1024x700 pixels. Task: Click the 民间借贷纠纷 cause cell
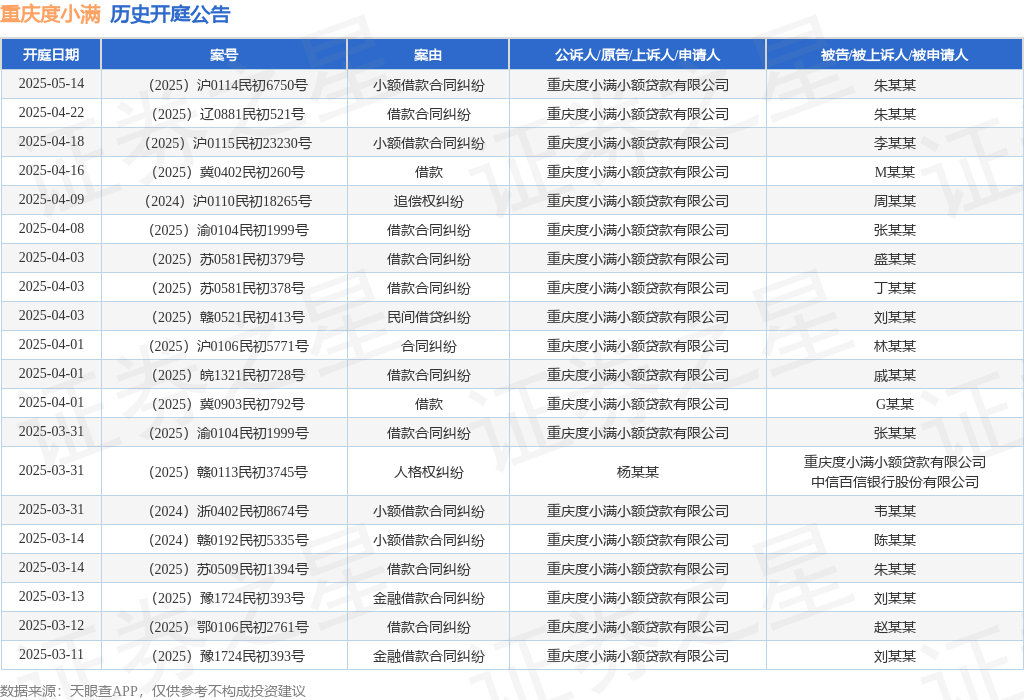point(428,317)
